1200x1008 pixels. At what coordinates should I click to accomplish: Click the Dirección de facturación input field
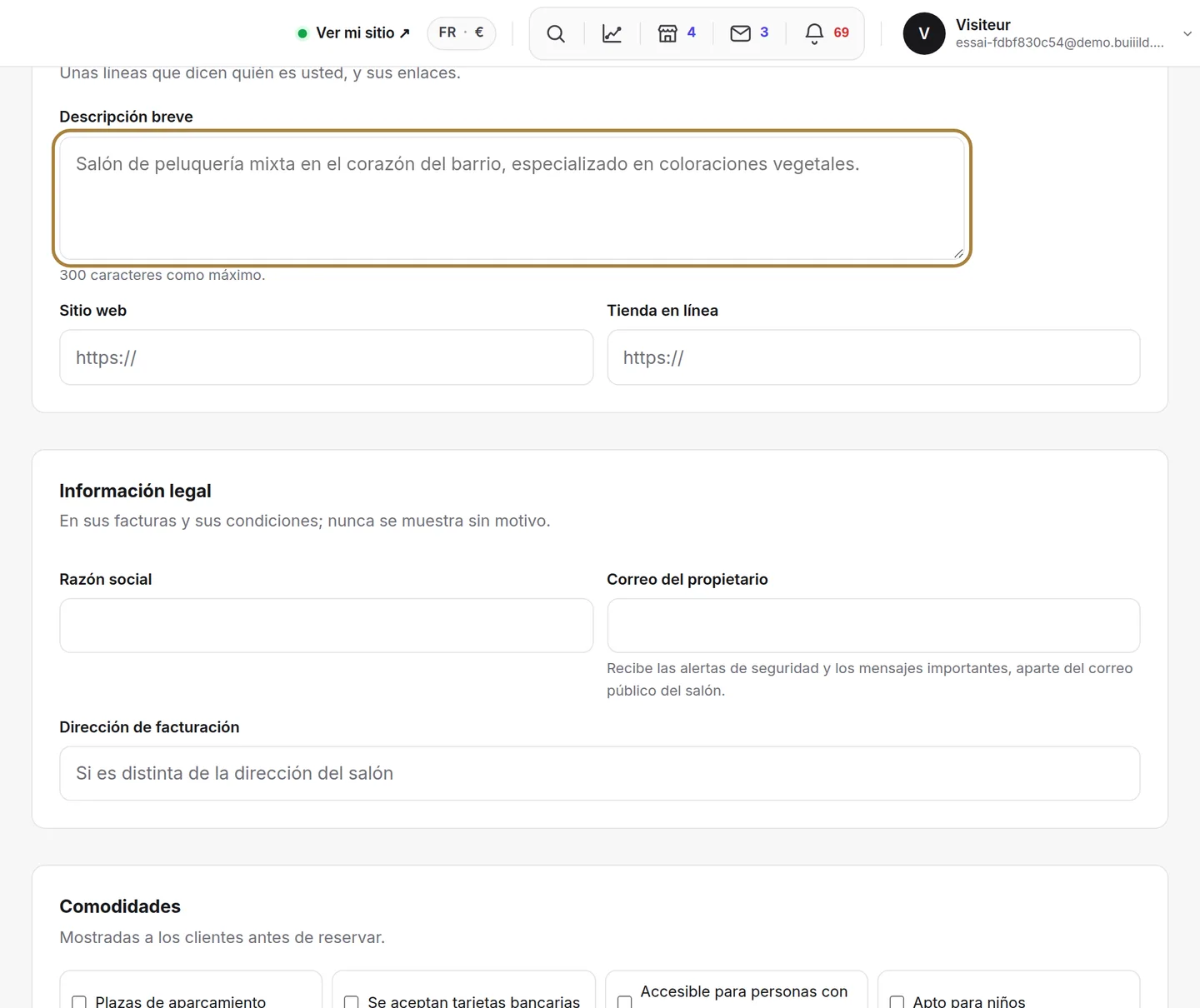coord(600,773)
